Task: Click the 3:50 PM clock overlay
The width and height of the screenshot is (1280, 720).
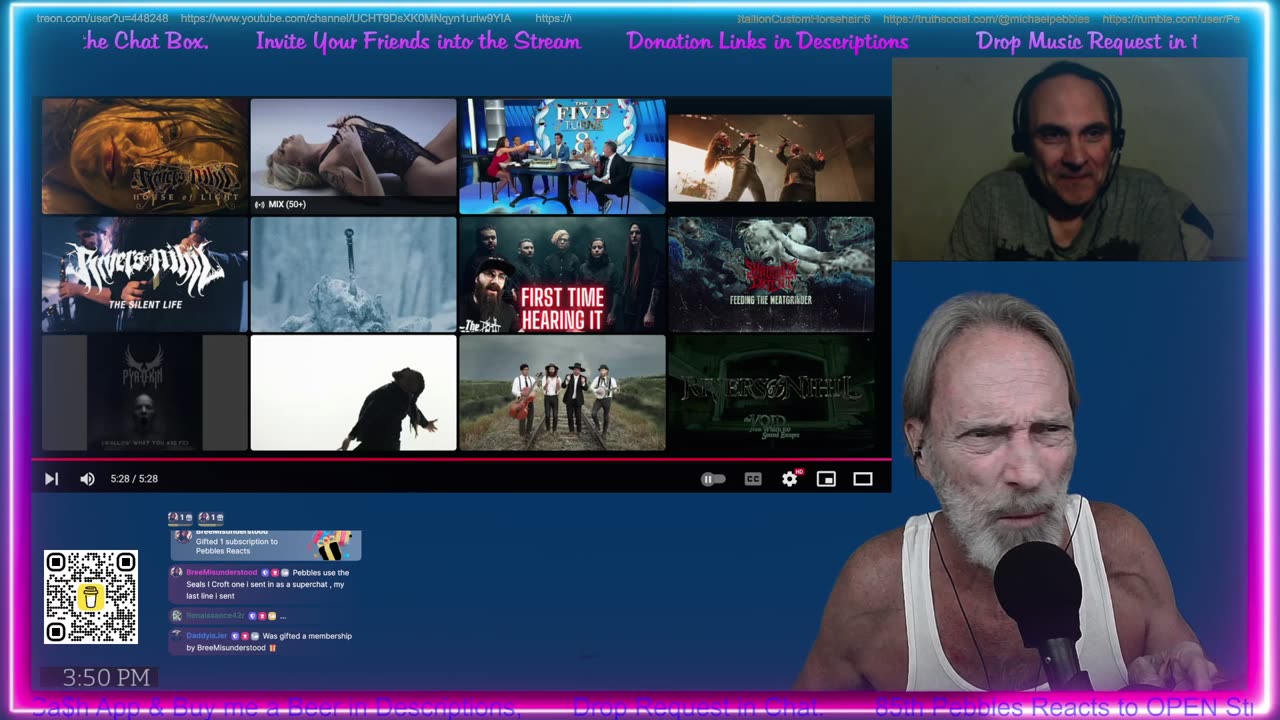Action: click(x=106, y=678)
